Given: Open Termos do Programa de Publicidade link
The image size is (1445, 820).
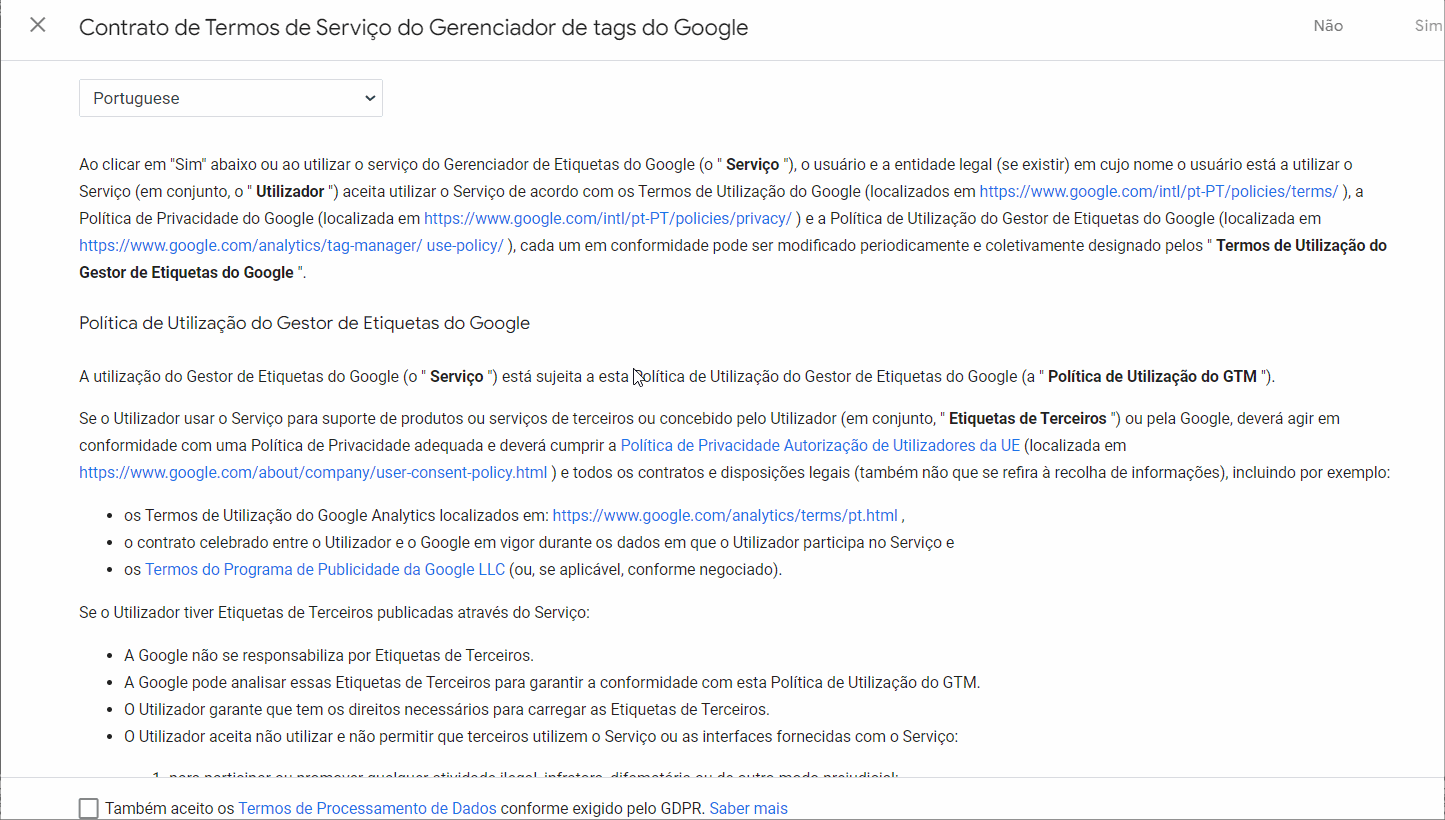Looking at the screenshot, I should (x=325, y=570).
